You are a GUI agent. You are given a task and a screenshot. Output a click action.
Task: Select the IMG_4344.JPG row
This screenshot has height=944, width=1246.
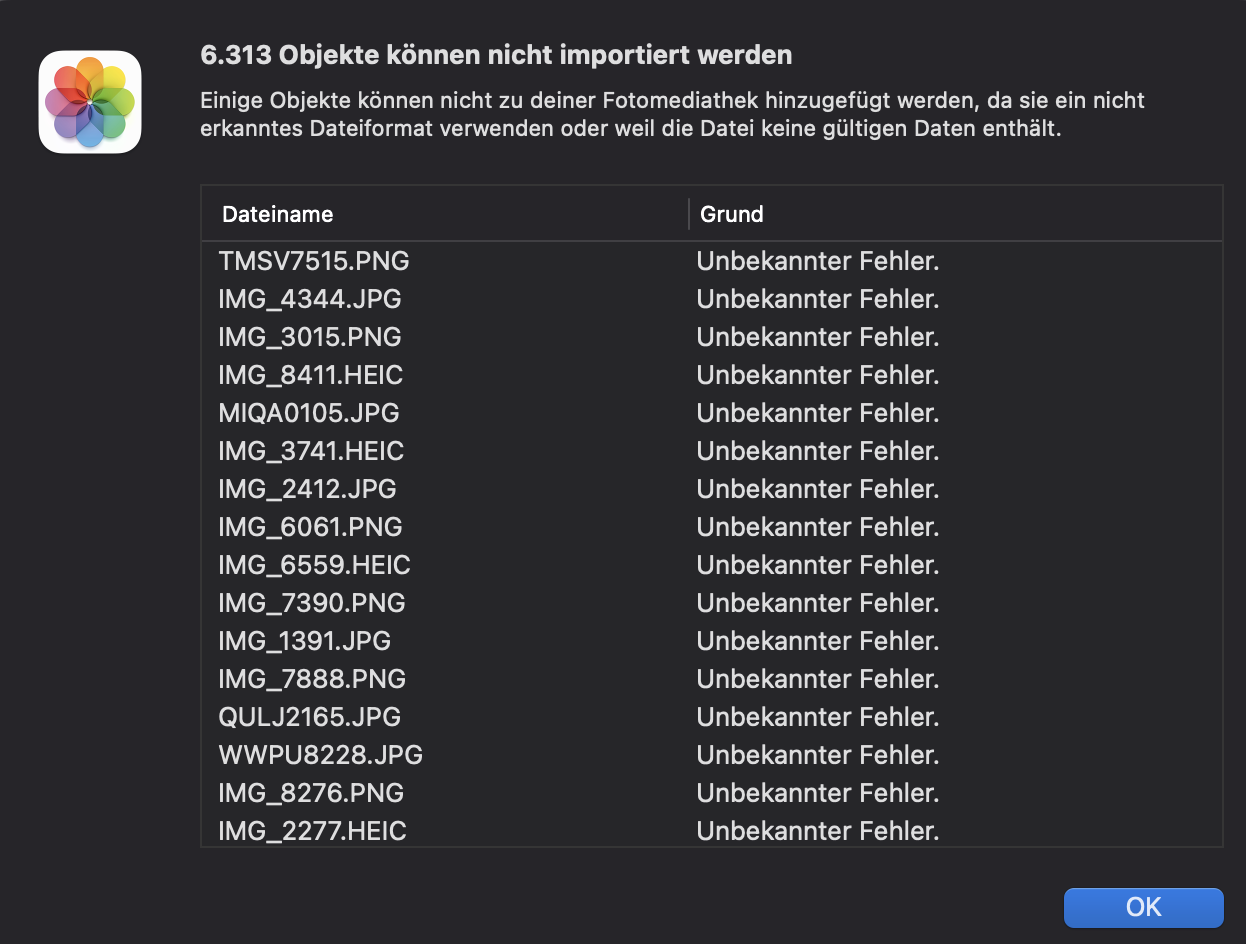[310, 299]
